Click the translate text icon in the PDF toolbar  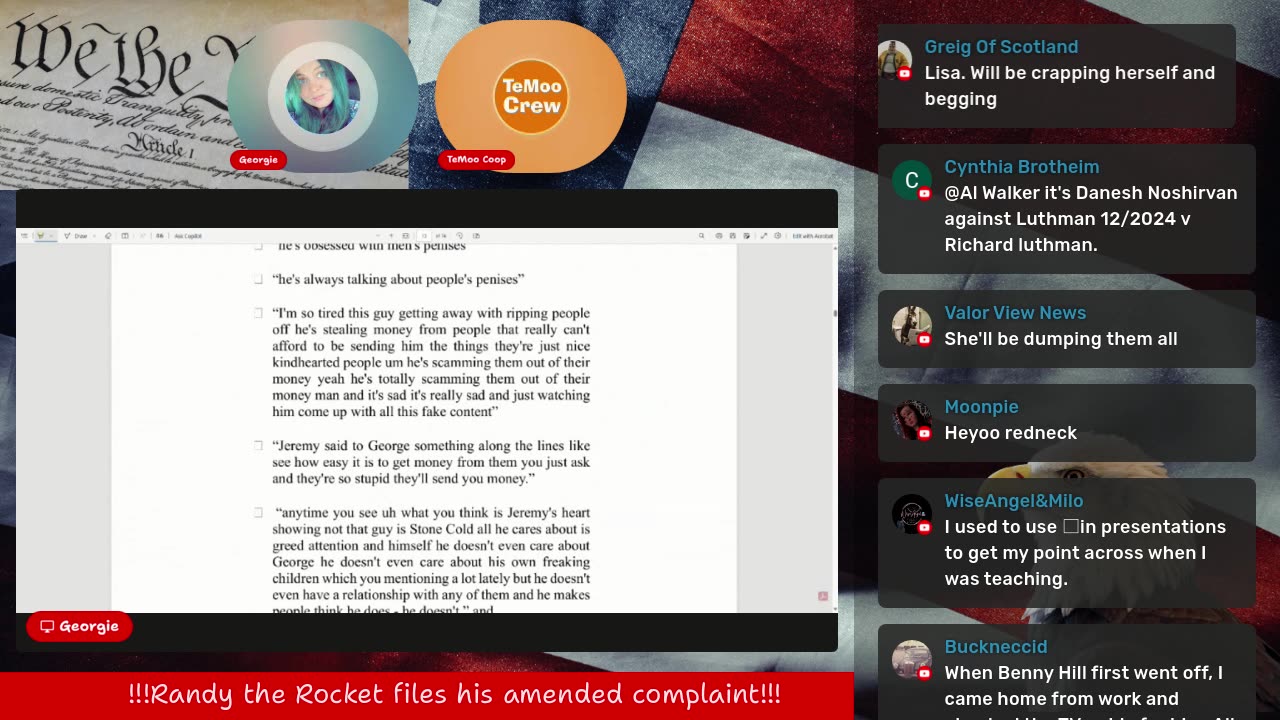pos(159,236)
